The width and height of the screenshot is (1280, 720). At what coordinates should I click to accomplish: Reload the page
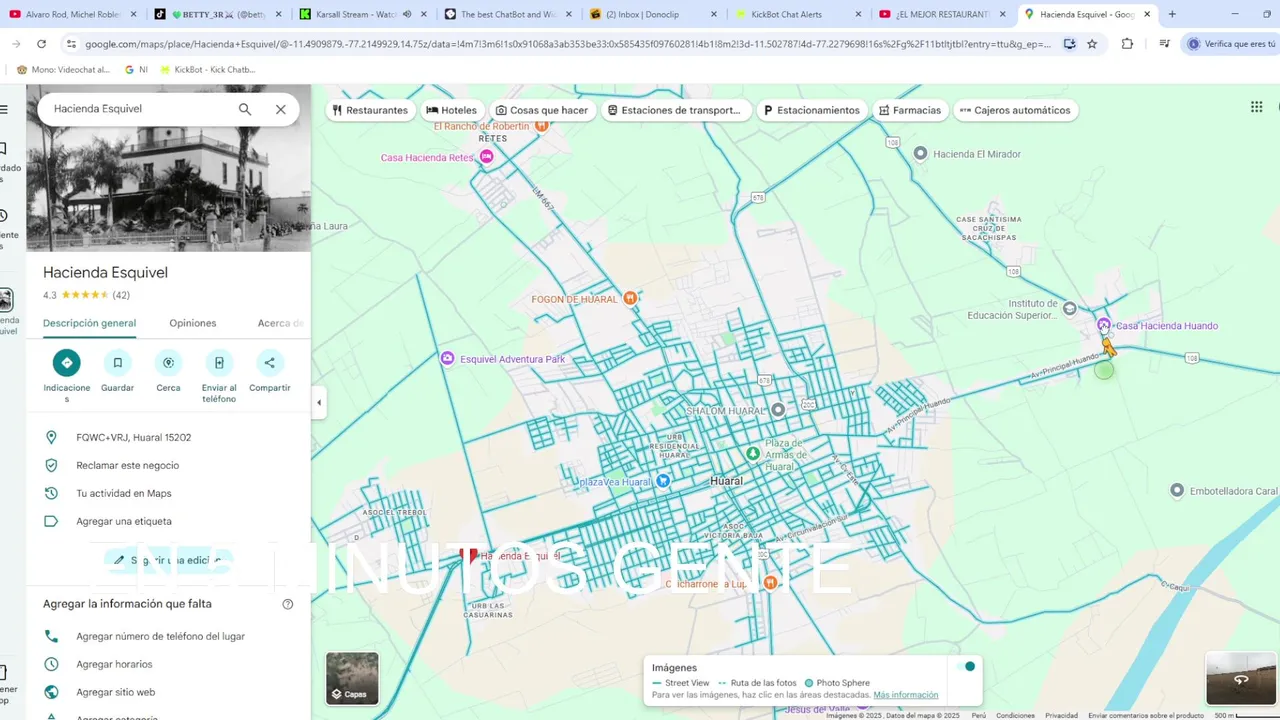(x=41, y=44)
